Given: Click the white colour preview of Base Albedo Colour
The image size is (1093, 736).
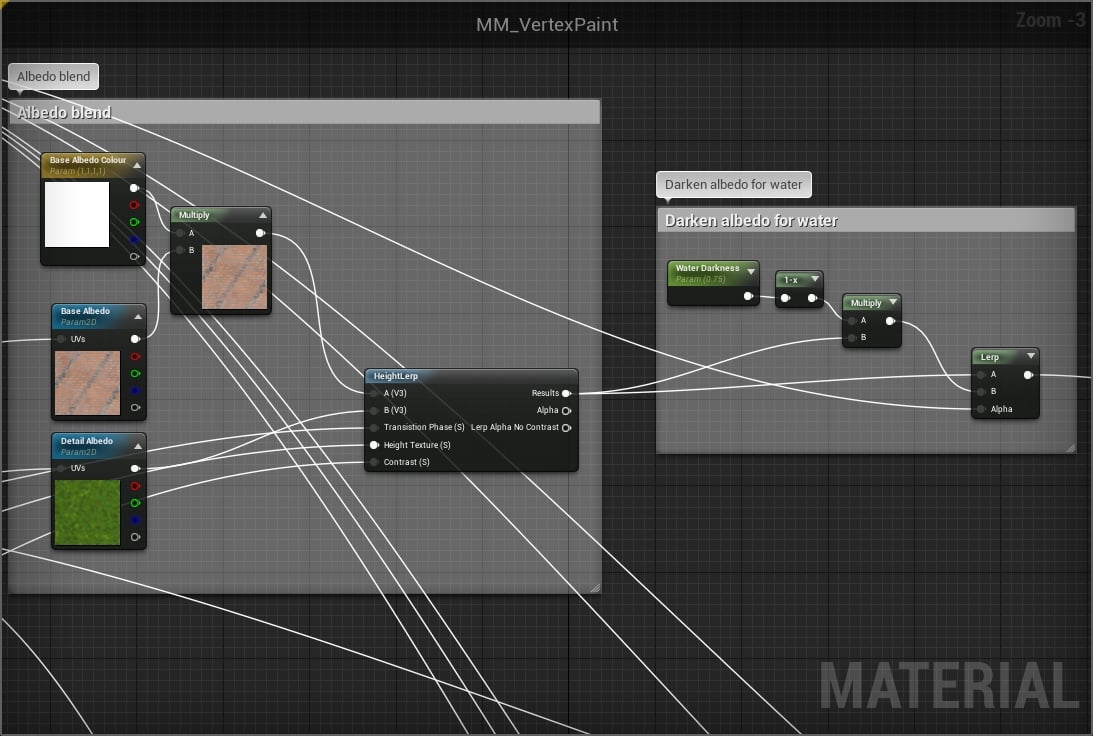Looking at the screenshot, I should 77,214.
